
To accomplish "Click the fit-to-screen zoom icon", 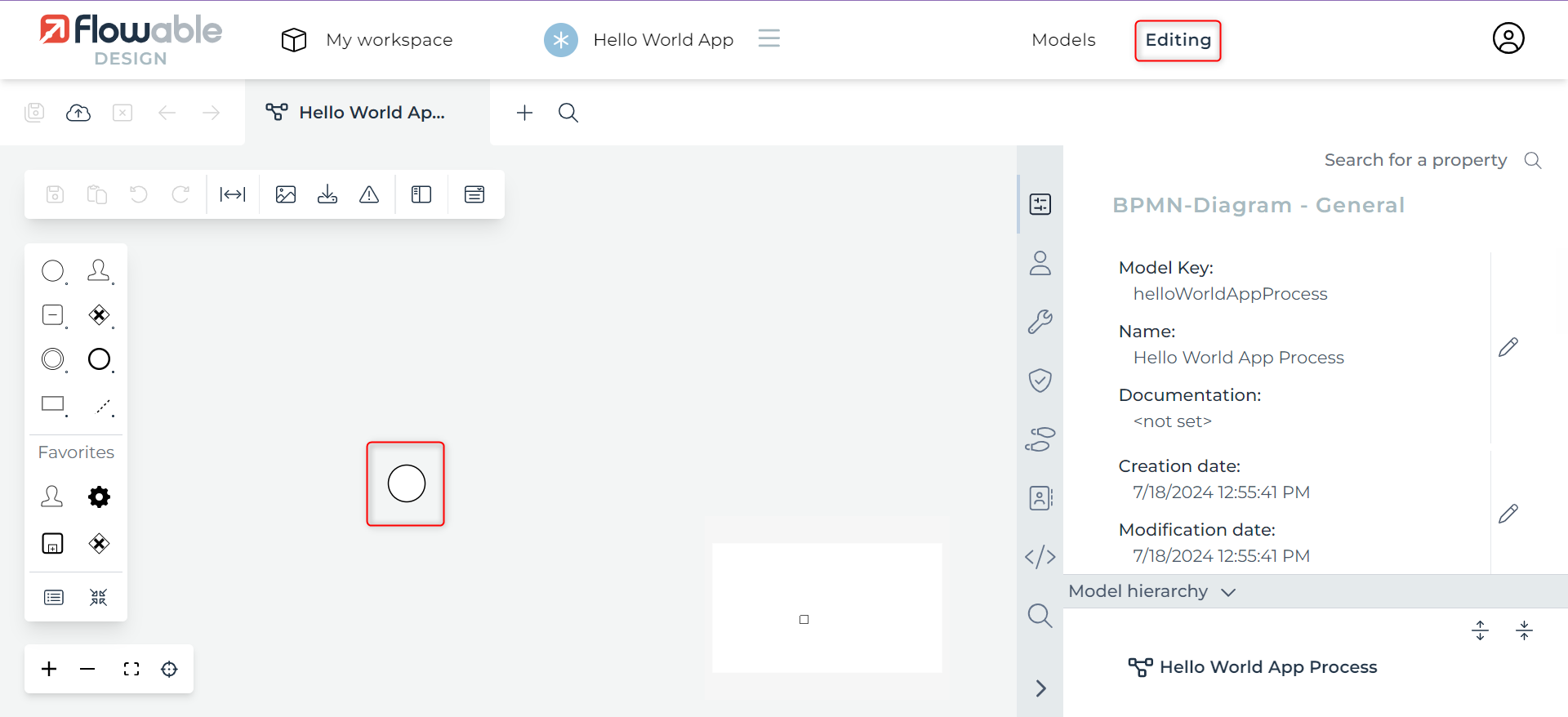I will [131, 669].
